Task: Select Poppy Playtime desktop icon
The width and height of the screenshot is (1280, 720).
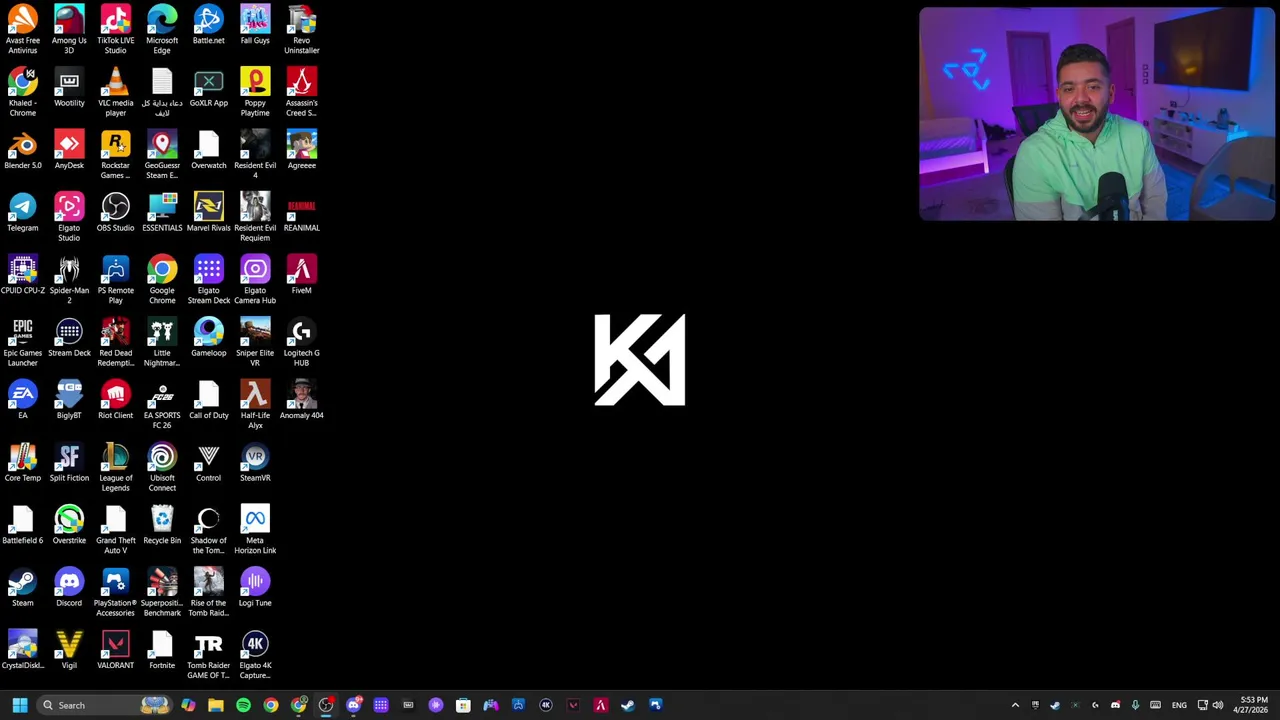Action: coord(255,92)
